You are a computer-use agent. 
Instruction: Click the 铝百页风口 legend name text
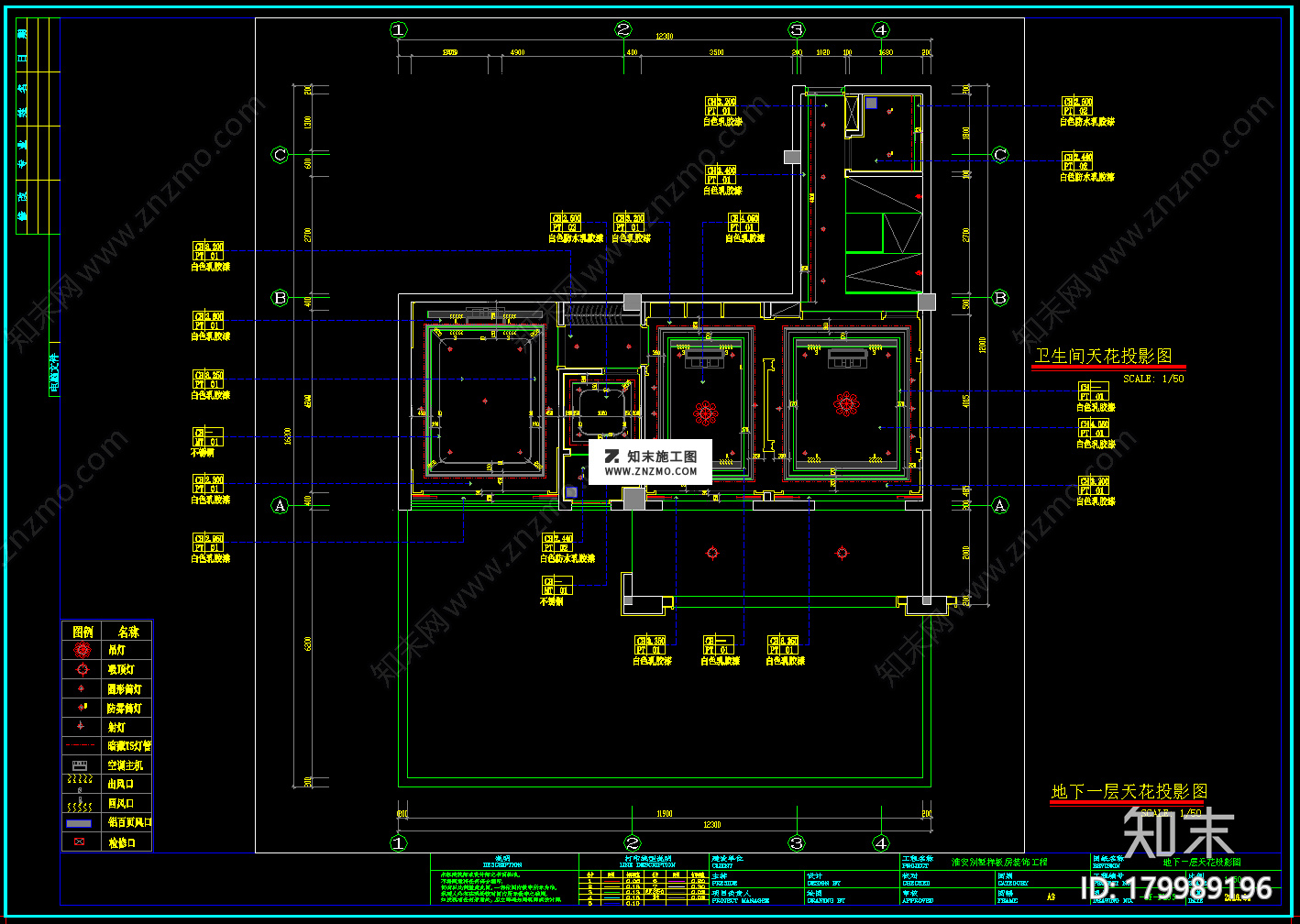[129, 822]
